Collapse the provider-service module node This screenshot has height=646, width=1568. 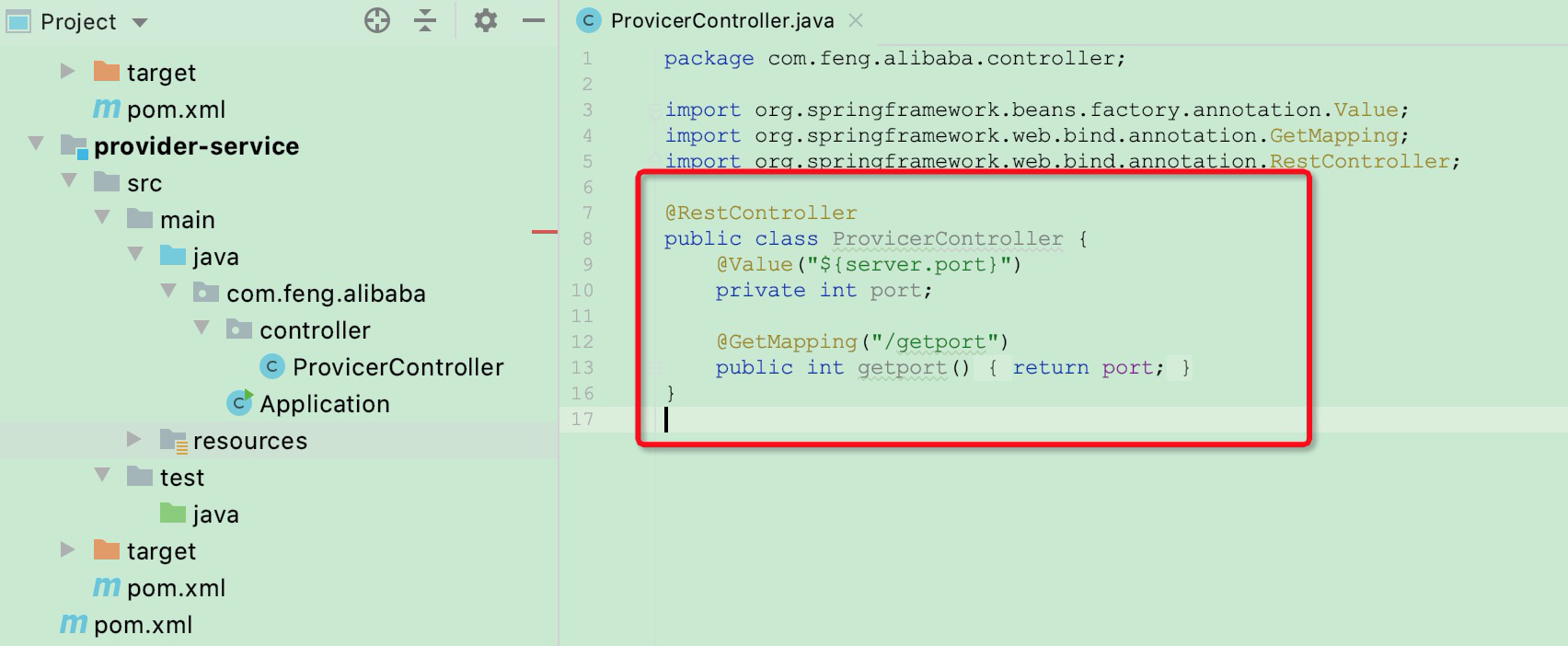click(37, 144)
